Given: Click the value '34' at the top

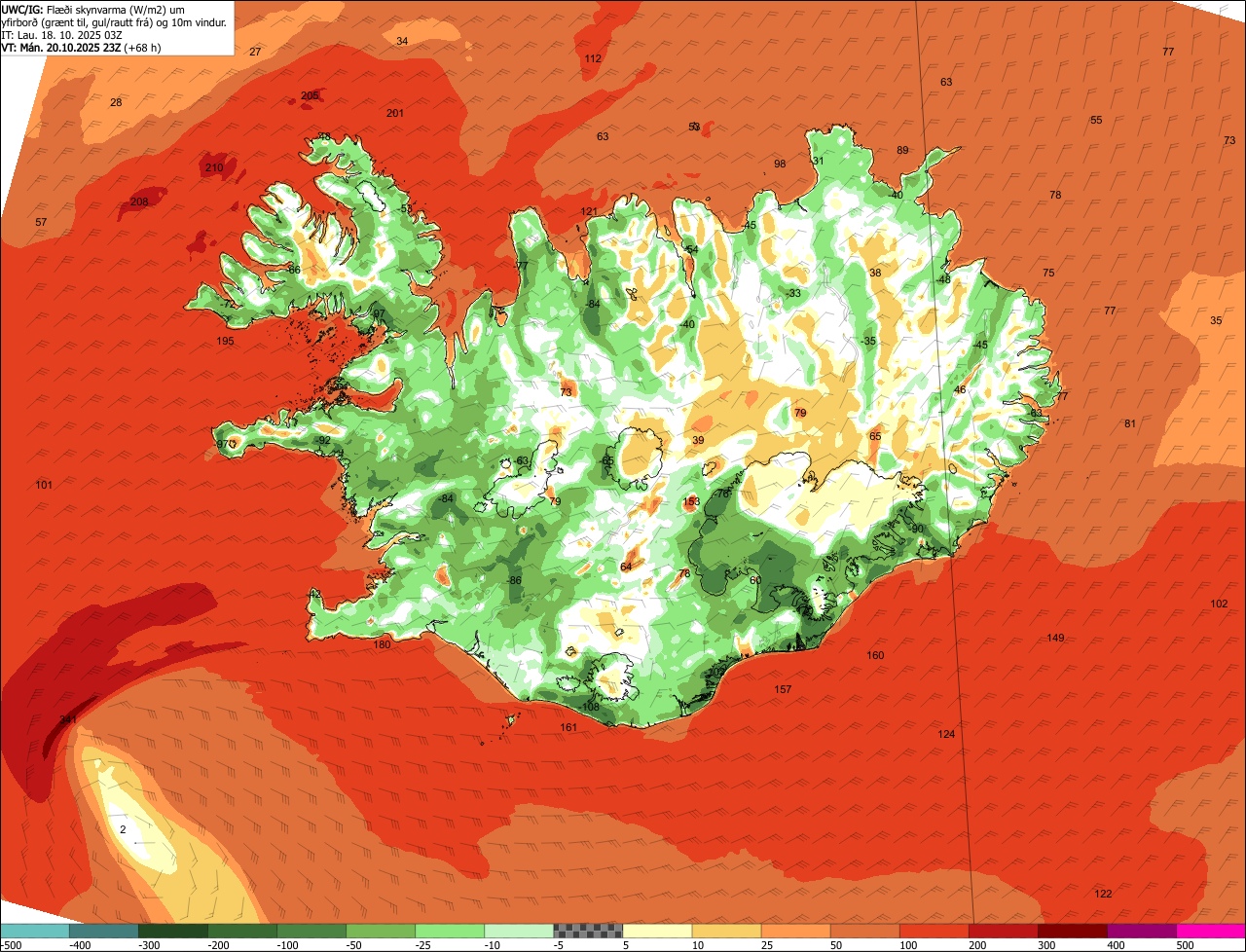Looking at the screenshot, I should point(402,41).
